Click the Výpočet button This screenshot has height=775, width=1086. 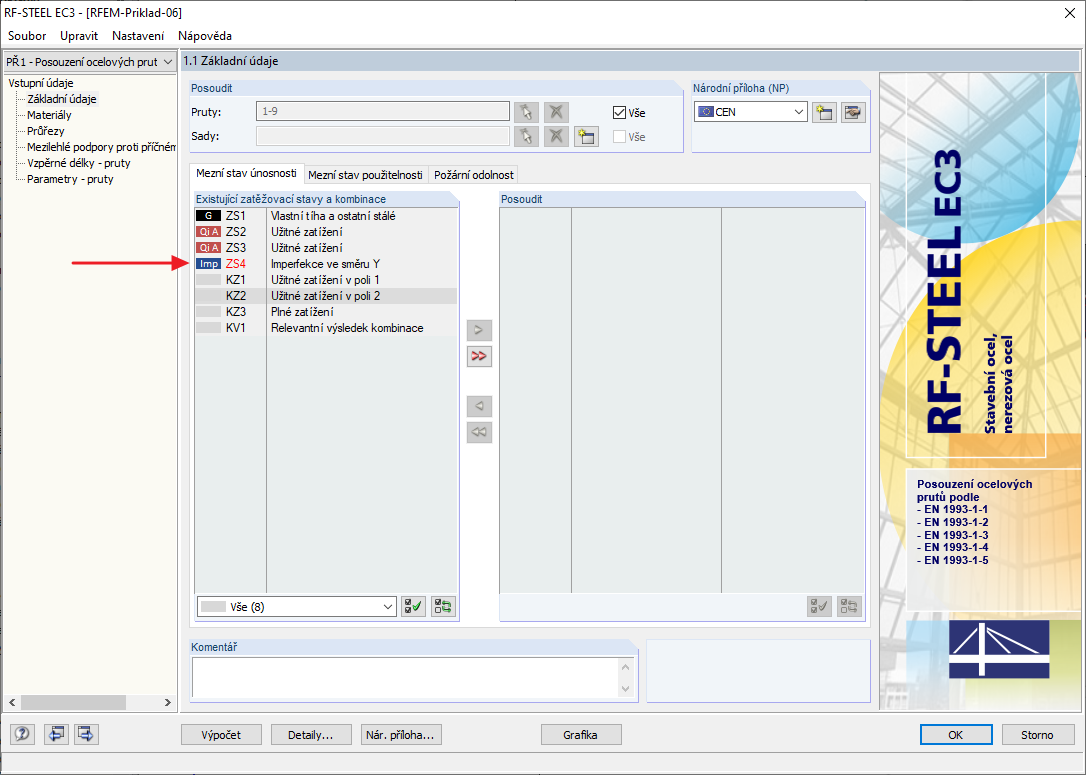222,735
